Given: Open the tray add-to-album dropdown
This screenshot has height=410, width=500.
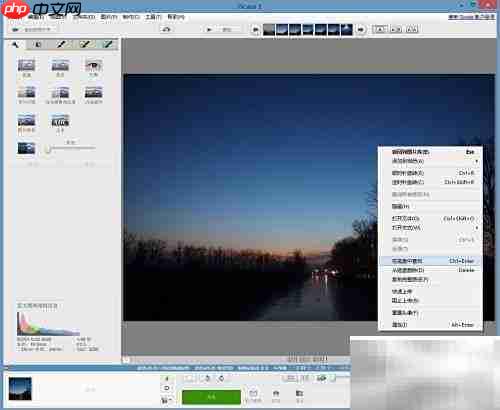Looking at the screenshot, I should click(166, 400).
